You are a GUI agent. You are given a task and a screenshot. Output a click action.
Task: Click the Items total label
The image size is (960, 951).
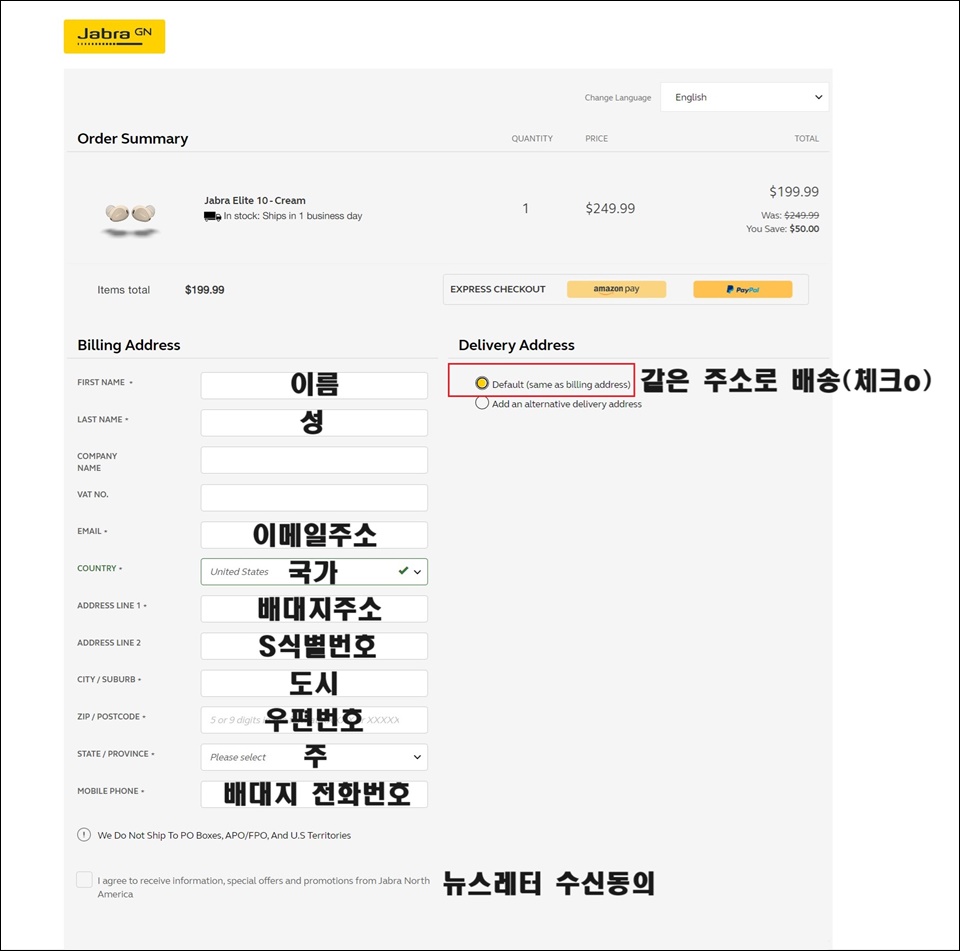[123, 290]
